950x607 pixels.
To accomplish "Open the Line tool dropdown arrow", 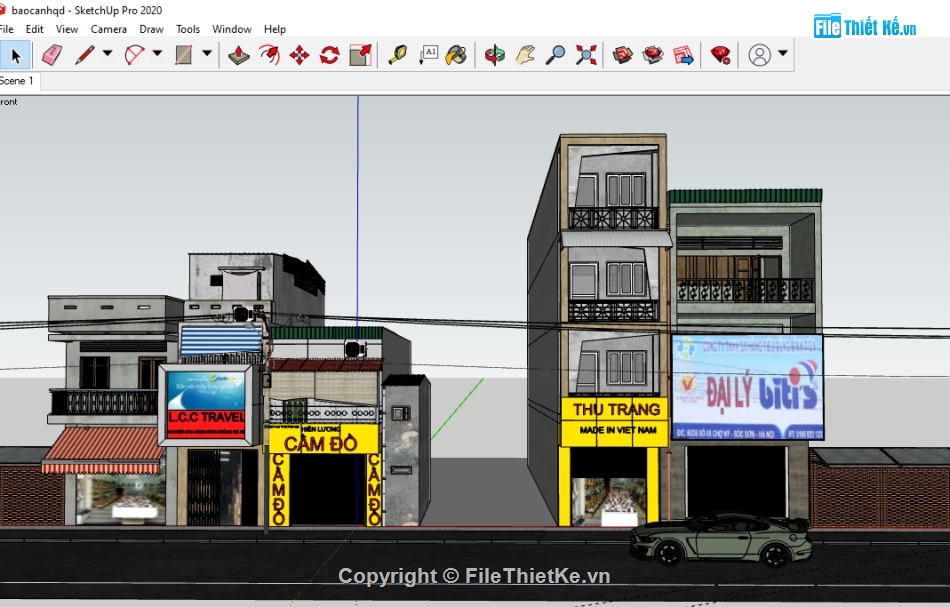I will [107, 53].
